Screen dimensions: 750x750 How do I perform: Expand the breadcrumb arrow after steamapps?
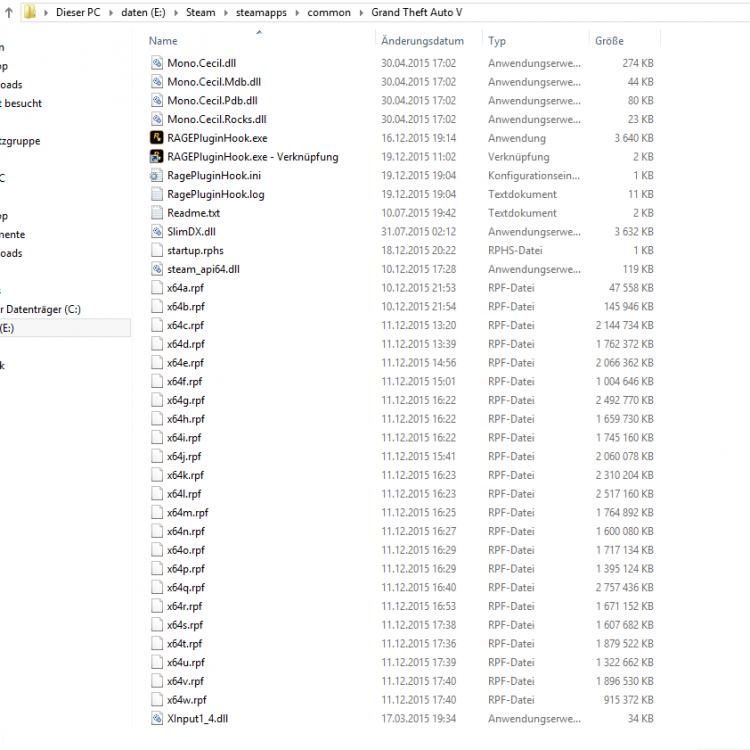pyautogui.click(x=297, y=13)
